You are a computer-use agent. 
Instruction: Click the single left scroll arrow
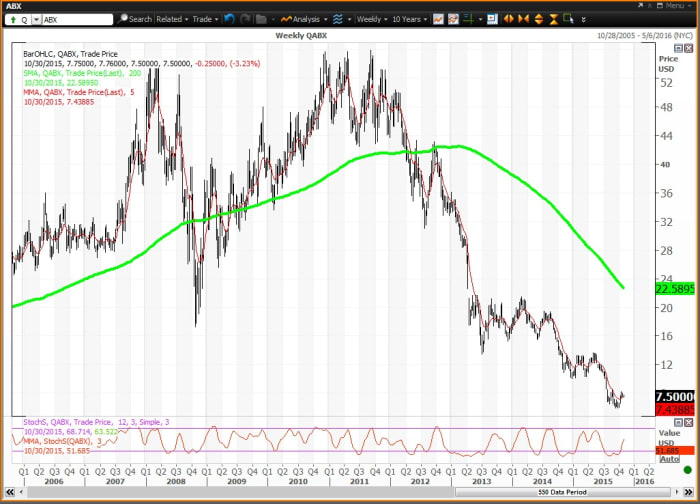coord(21,492)
